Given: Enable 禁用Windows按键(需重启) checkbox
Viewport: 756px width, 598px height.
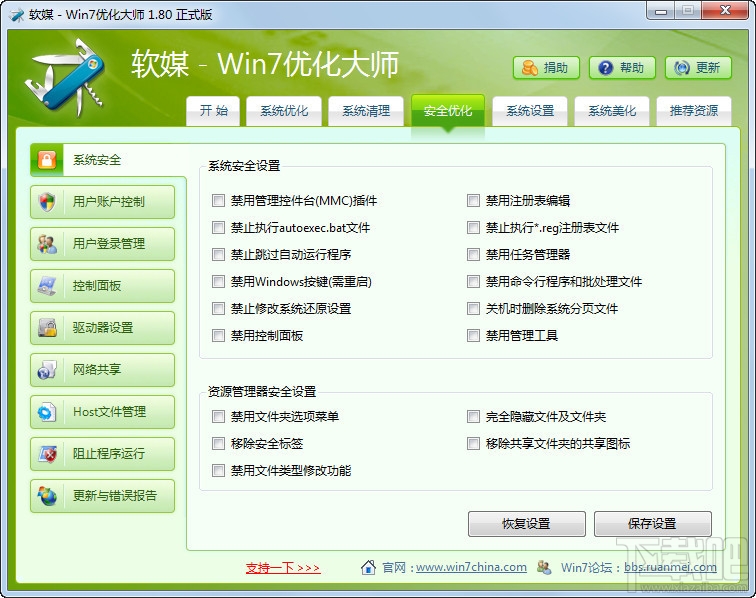Looking at the screenshot, I should pos(218,281).
